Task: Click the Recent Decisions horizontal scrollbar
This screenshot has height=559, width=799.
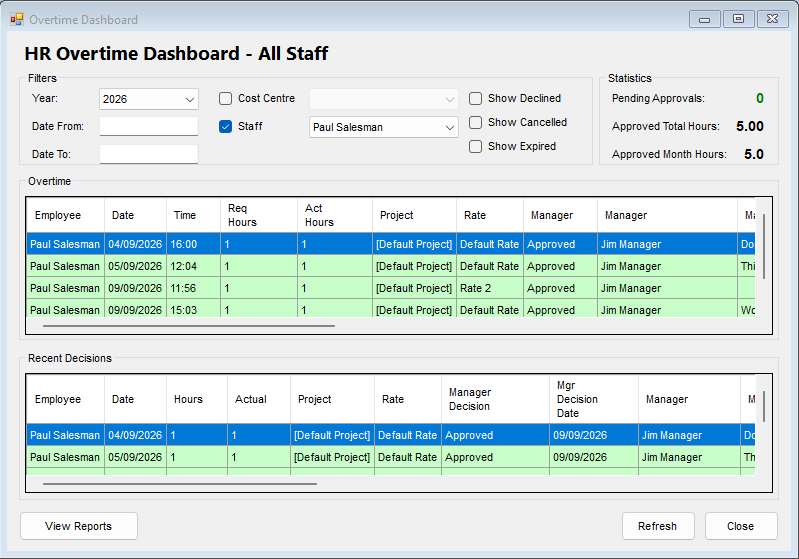Action: click(x=180, y=484)
